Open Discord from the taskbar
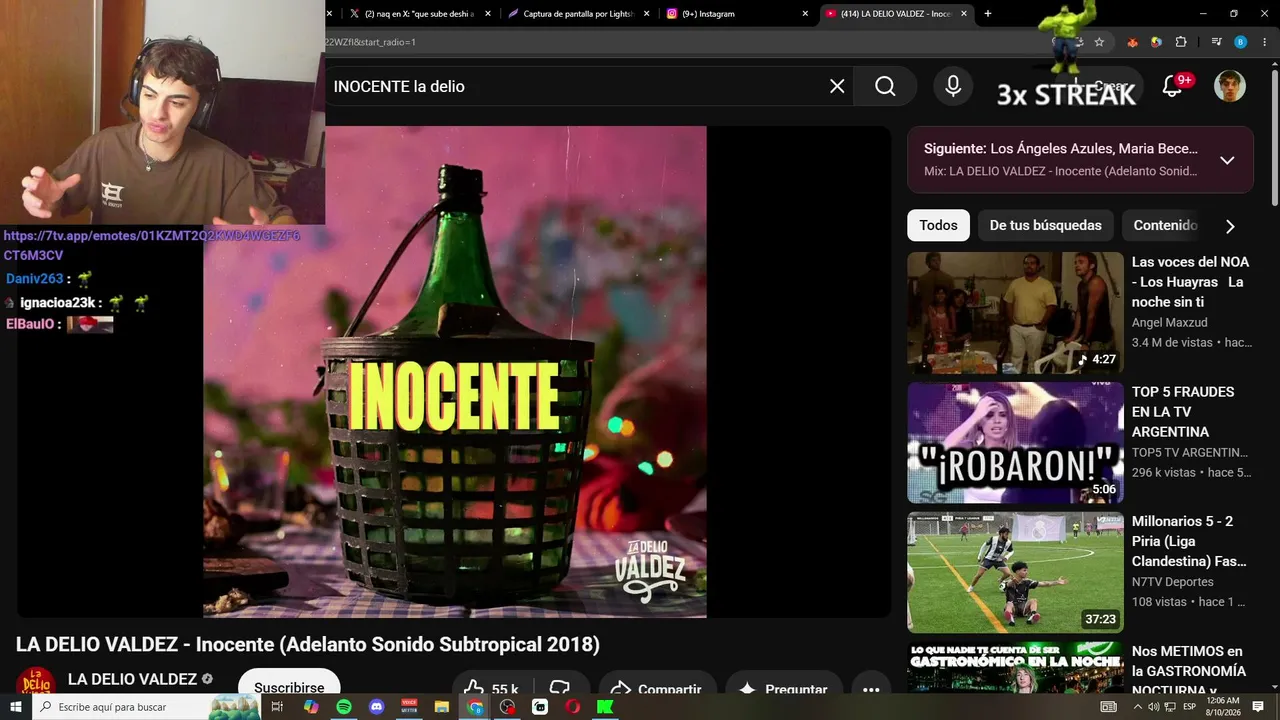The width and height of the screenshot is (1280, 720). (377, 707)
